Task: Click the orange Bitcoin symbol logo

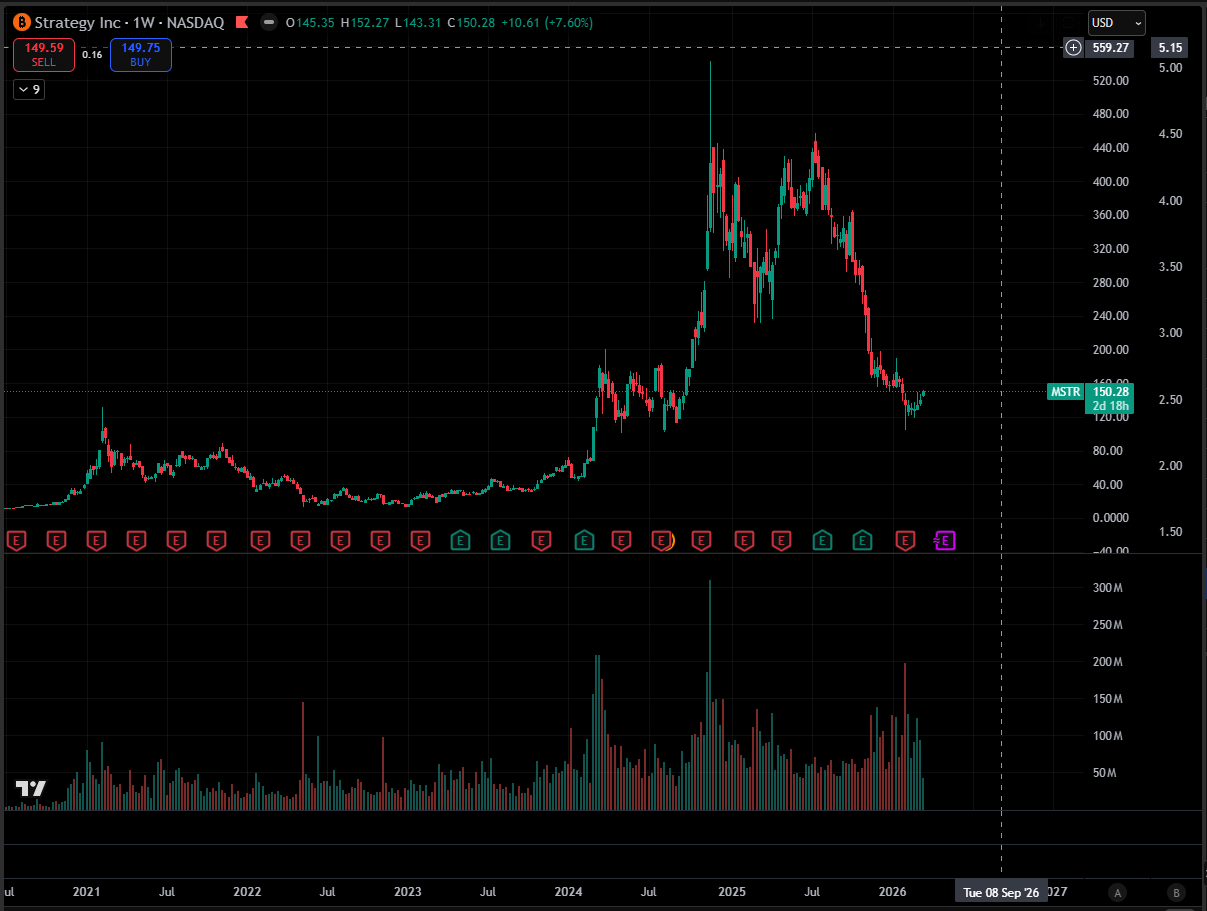Action: coord(21,22)
